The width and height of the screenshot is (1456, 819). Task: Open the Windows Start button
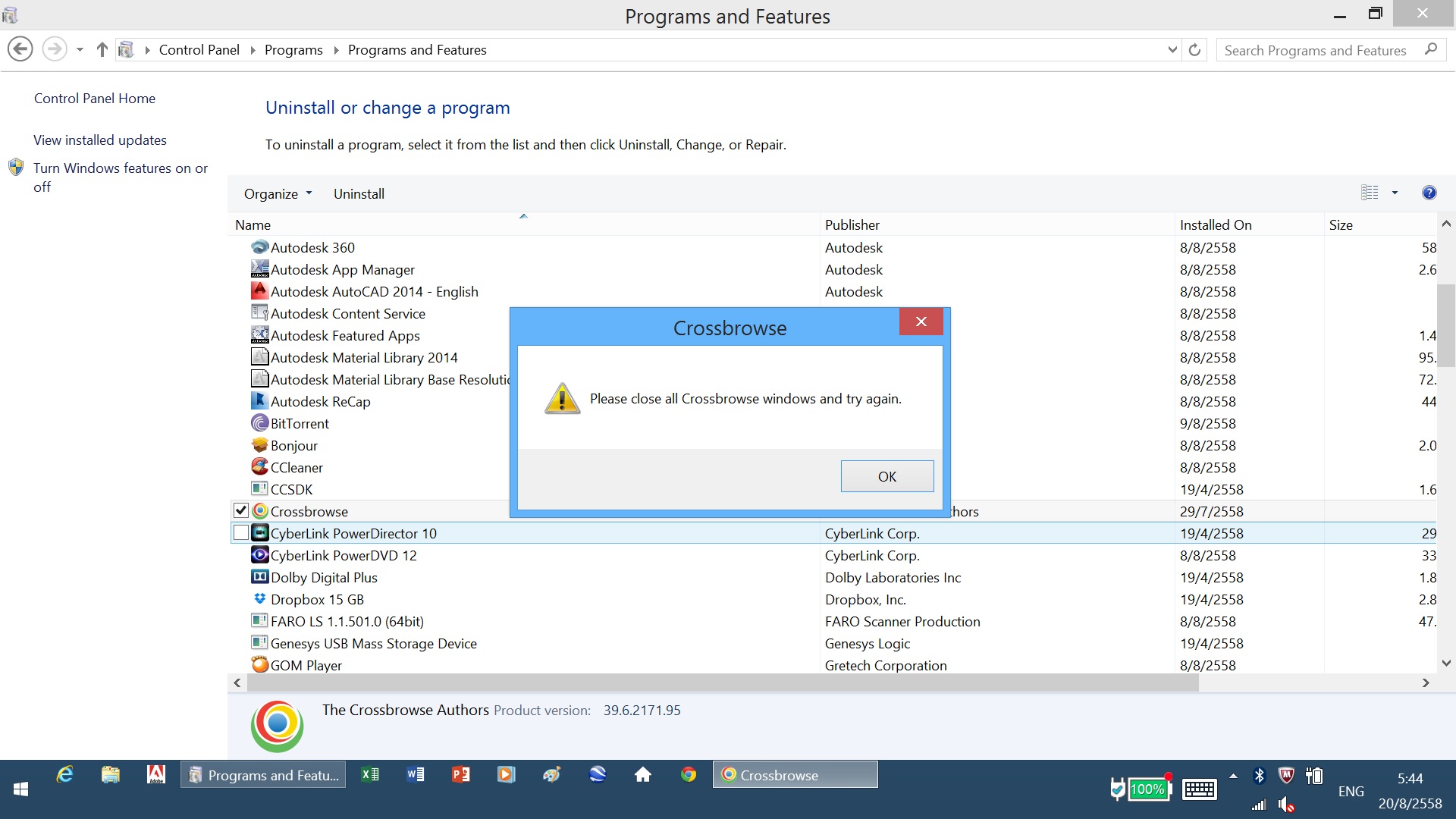coord(21,789)
